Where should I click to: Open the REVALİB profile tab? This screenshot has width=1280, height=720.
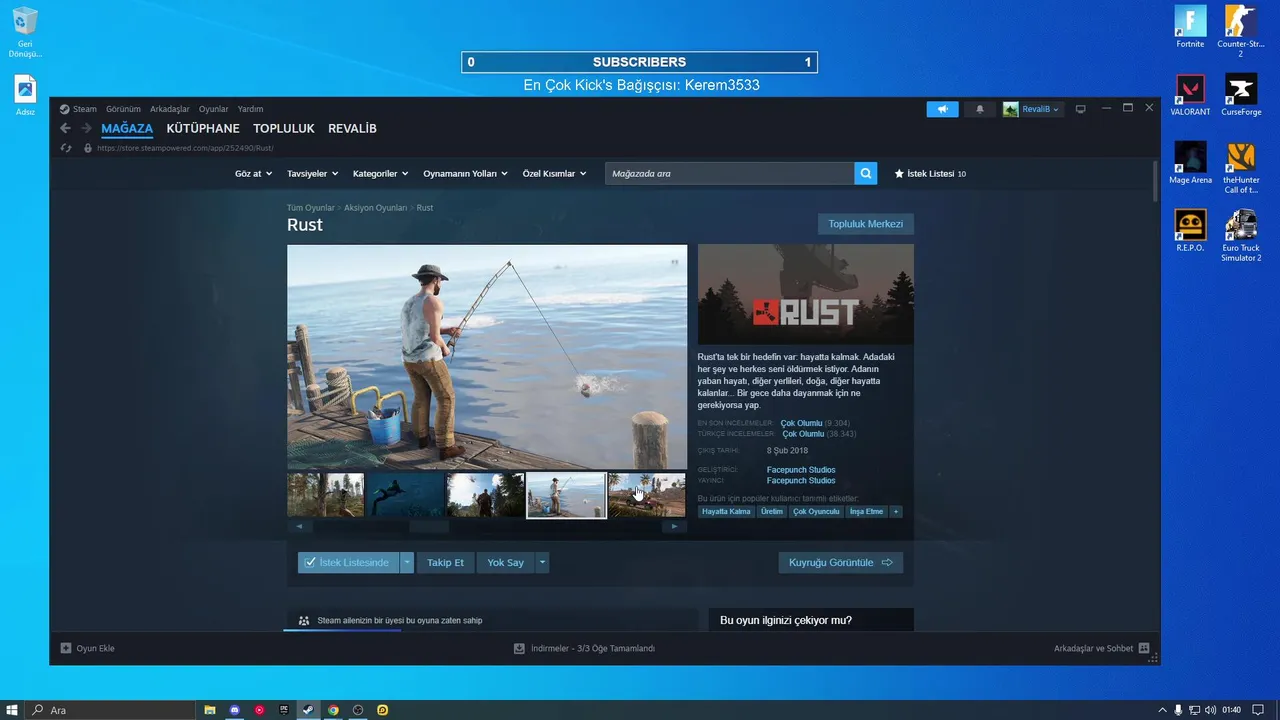[352, 129]
